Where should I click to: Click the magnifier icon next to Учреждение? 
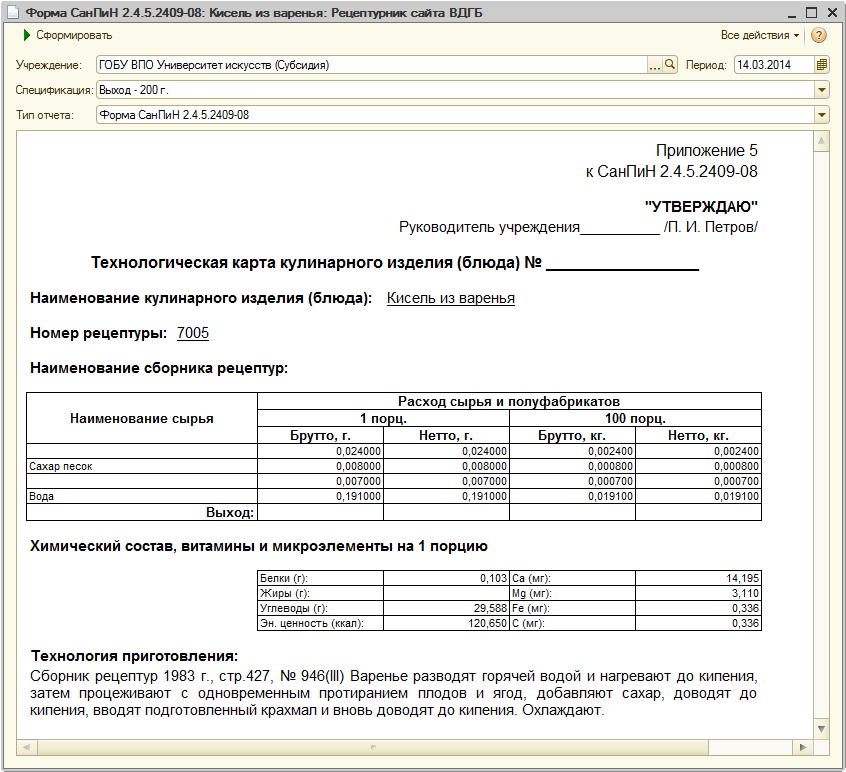coord(670,65)
